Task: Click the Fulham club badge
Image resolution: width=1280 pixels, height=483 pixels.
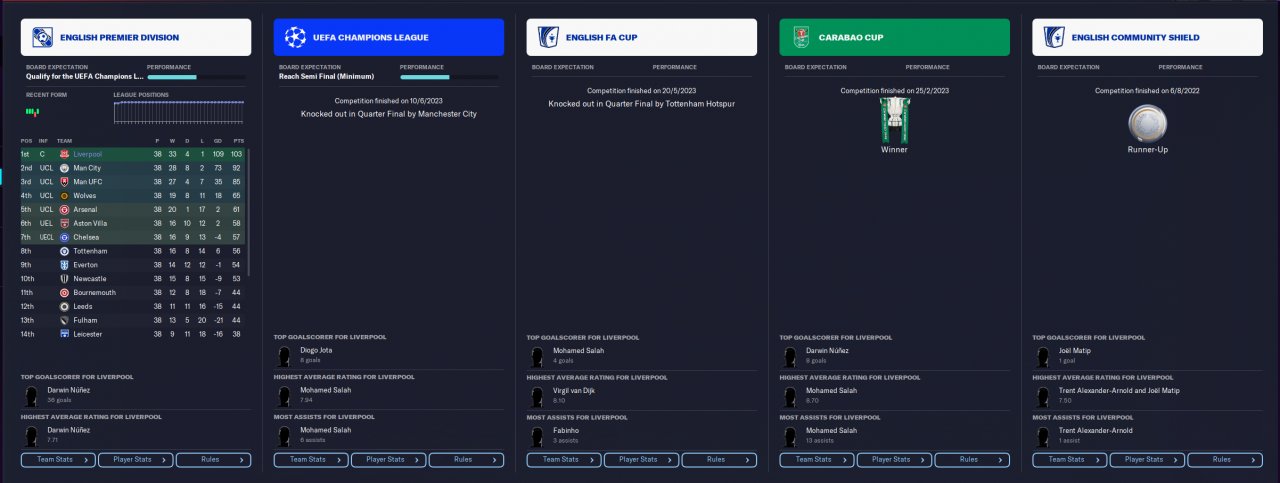Action: (64, 320)
